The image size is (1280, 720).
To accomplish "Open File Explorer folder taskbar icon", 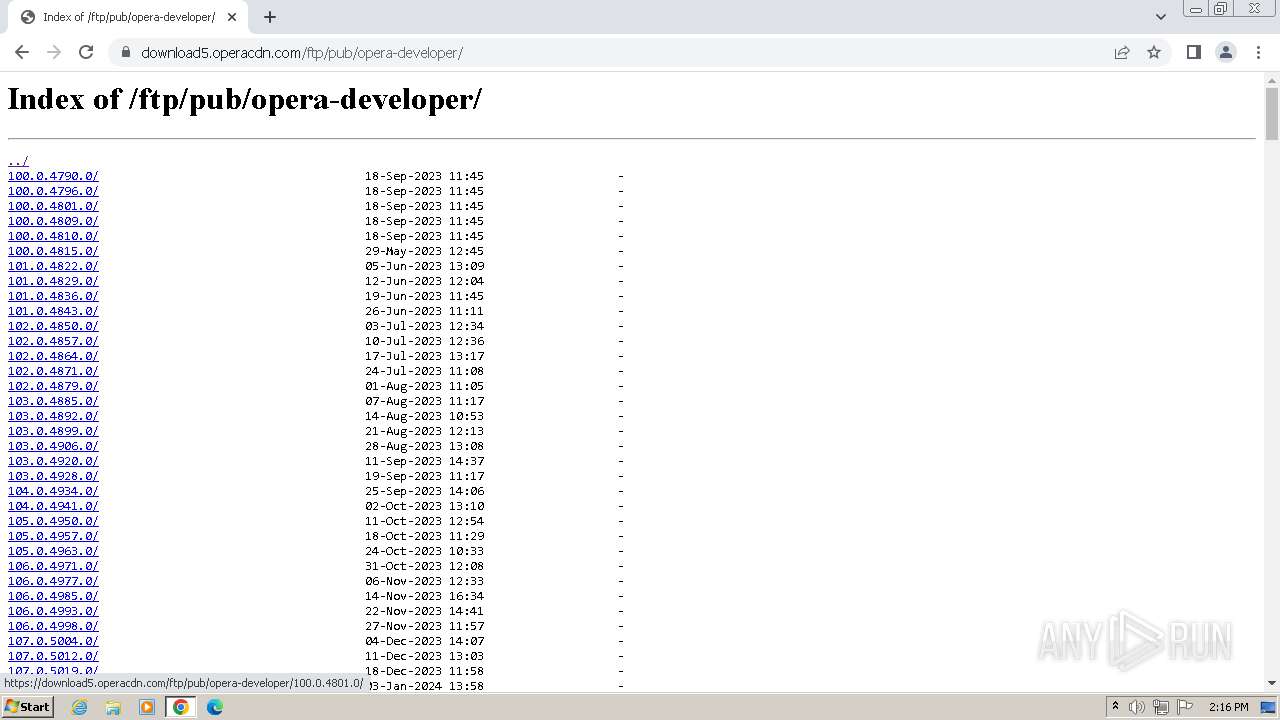I will pos(113,707).
